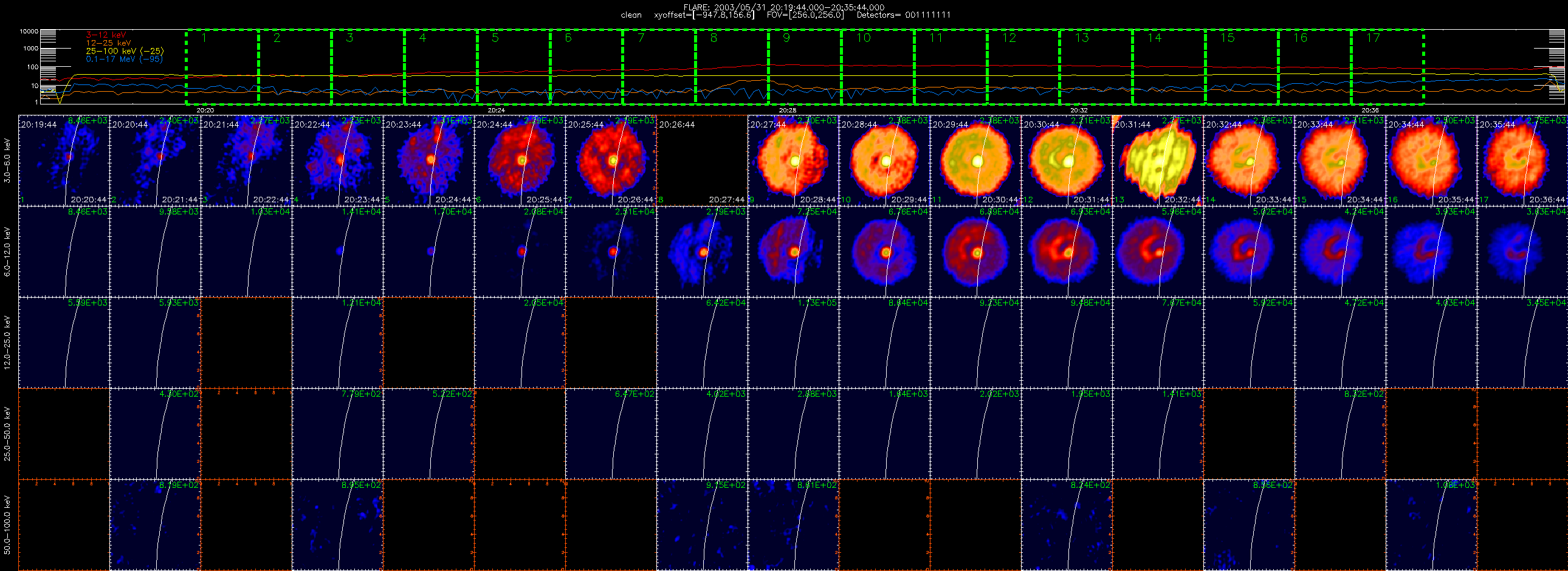
Task: Open the 6-12 keV image labeled 6.76E+04
Action: (x=884, y=251)
